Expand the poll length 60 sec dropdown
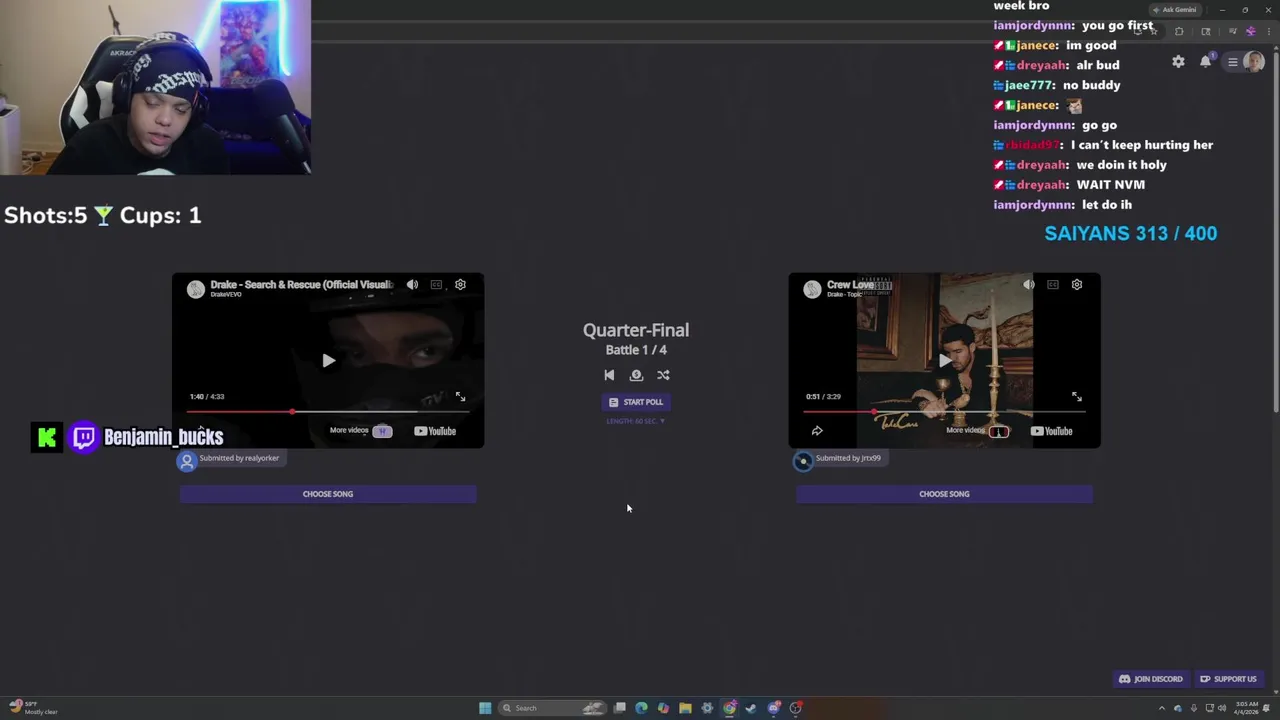The image size is (1280, 720). pyautogui.click(x=636, y=421)
